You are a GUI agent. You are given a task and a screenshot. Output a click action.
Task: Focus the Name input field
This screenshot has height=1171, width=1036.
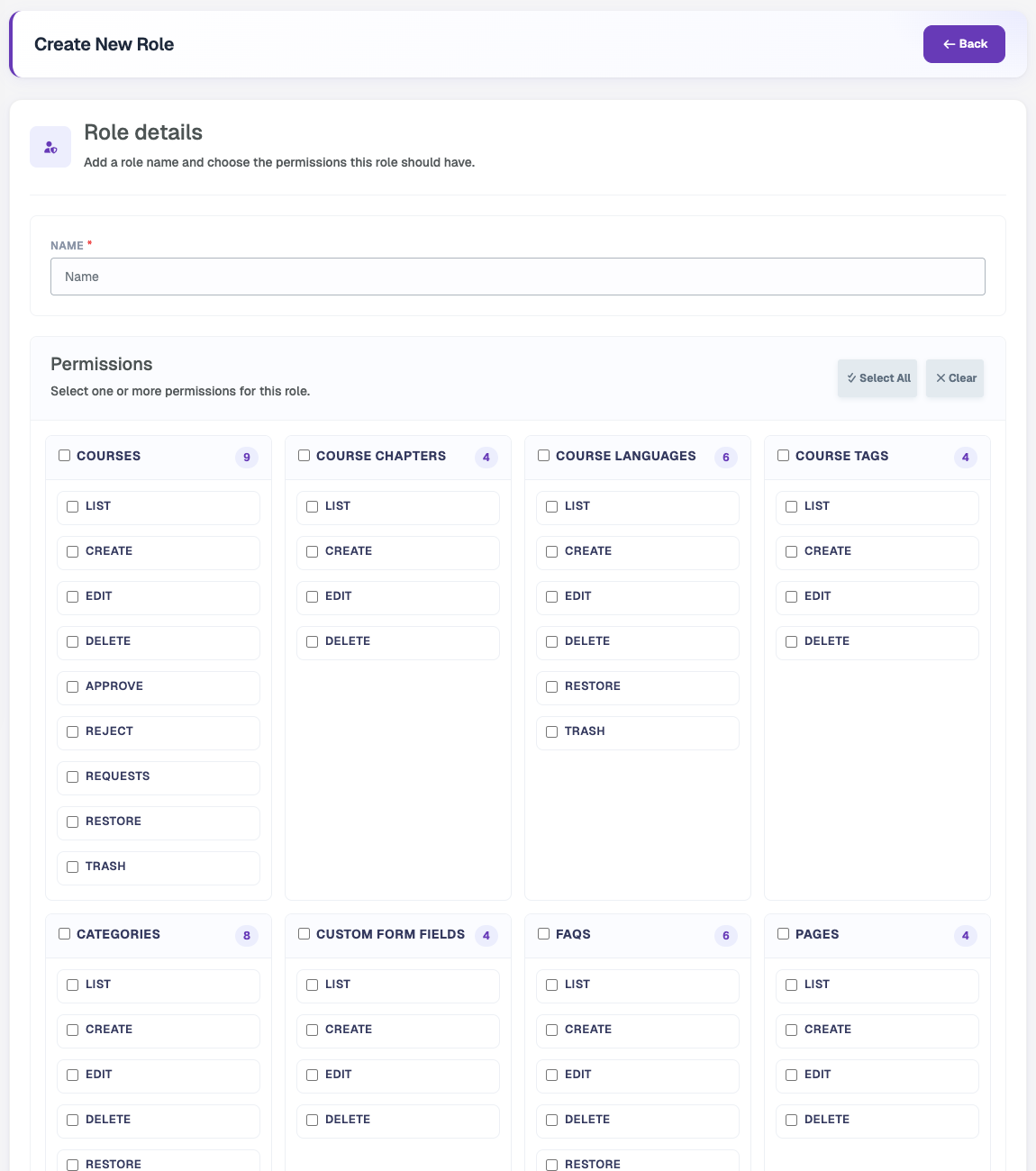[518, 277]
